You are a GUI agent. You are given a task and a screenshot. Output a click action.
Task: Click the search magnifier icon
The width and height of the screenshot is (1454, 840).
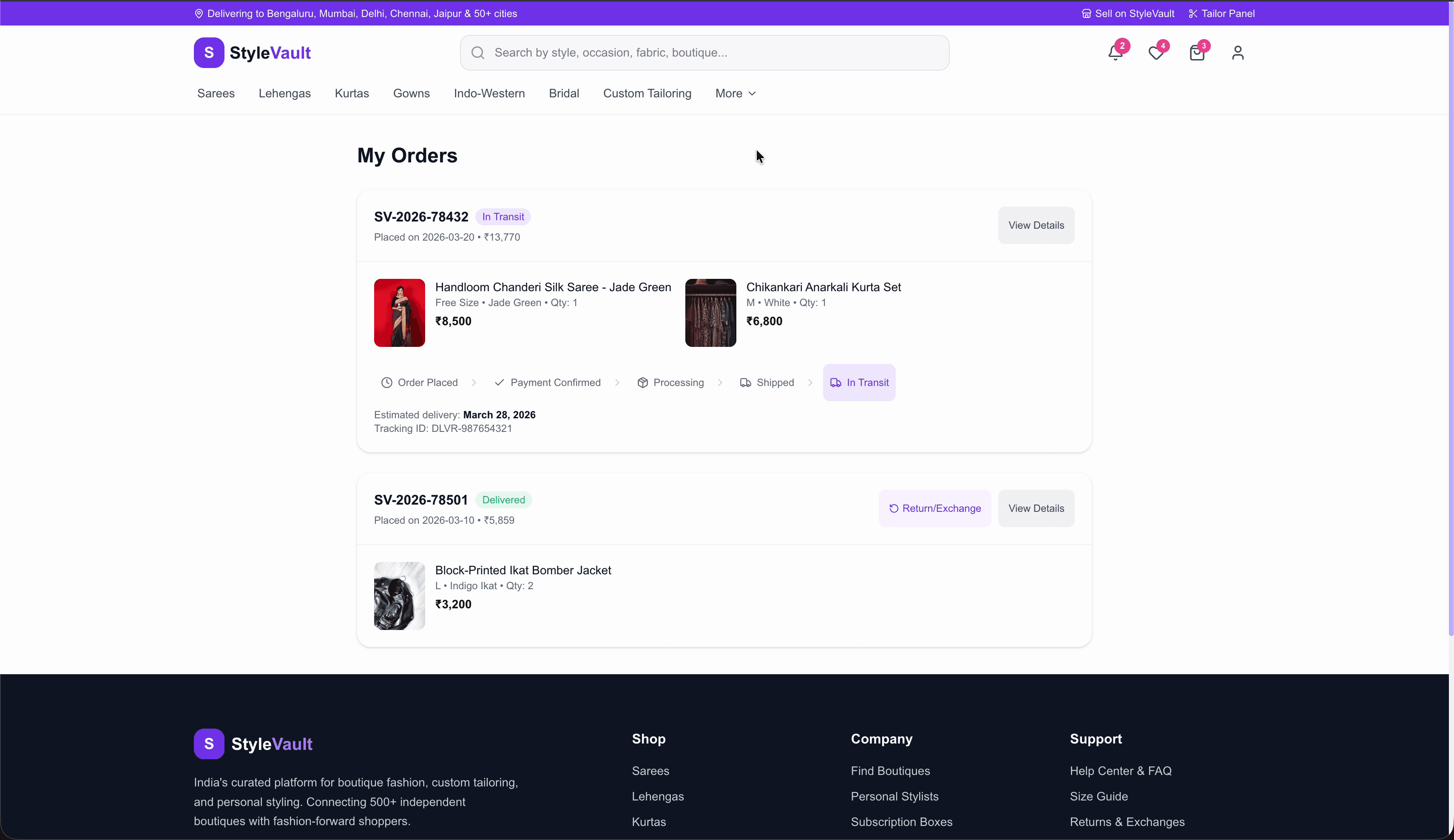[477, 53]
